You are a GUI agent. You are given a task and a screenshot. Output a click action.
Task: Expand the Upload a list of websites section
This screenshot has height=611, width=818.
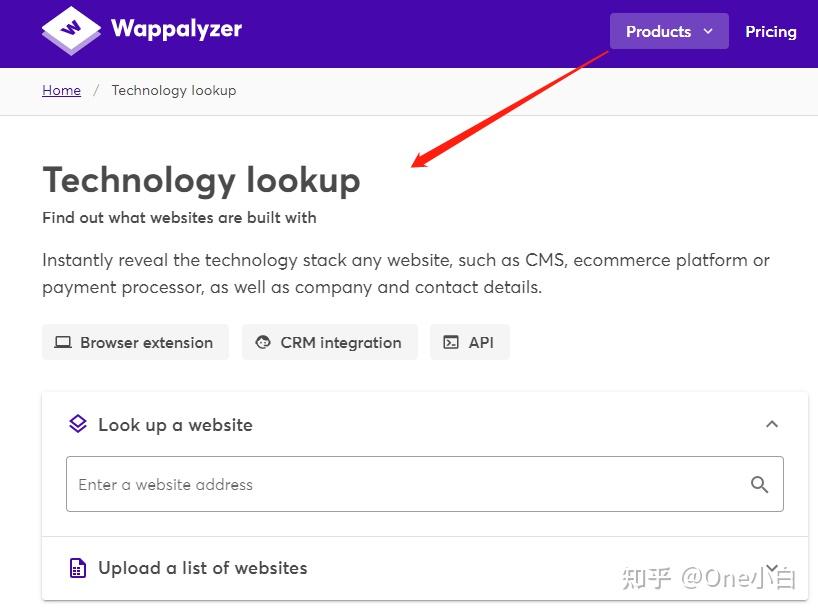(772, 567)
